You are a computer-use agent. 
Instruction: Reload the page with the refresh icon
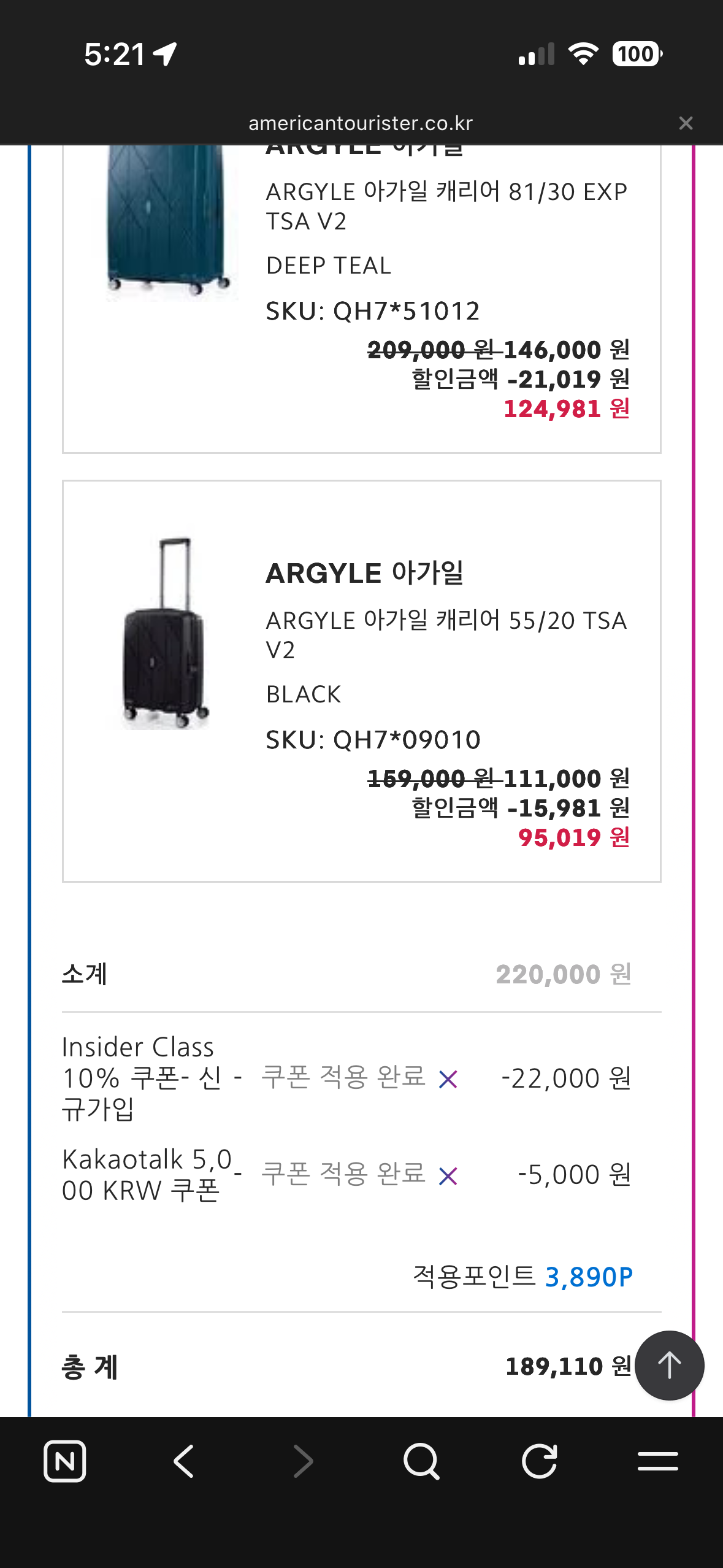pyautogui.click(x=540, y=1461)
